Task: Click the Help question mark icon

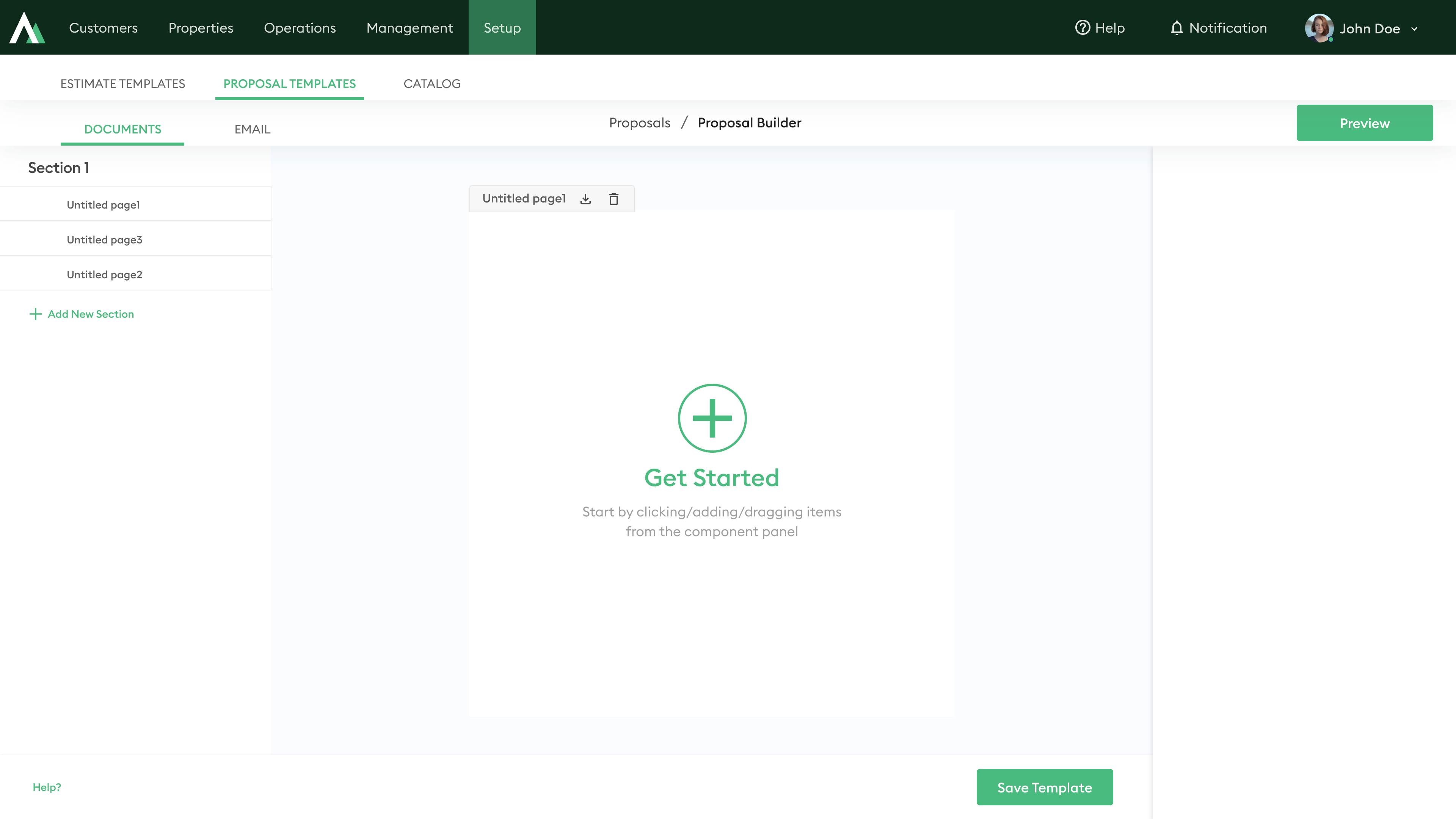Action: coord(1082,28)
